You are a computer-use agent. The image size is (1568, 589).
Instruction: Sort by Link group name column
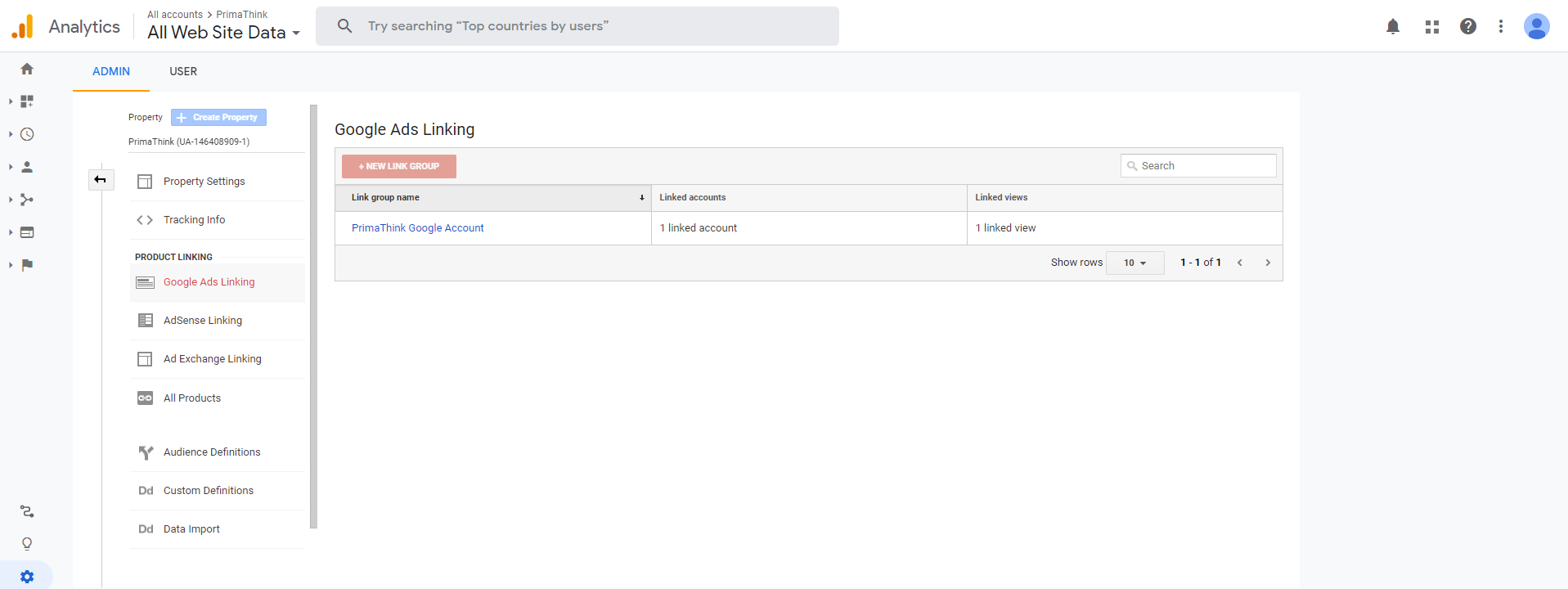493,198
